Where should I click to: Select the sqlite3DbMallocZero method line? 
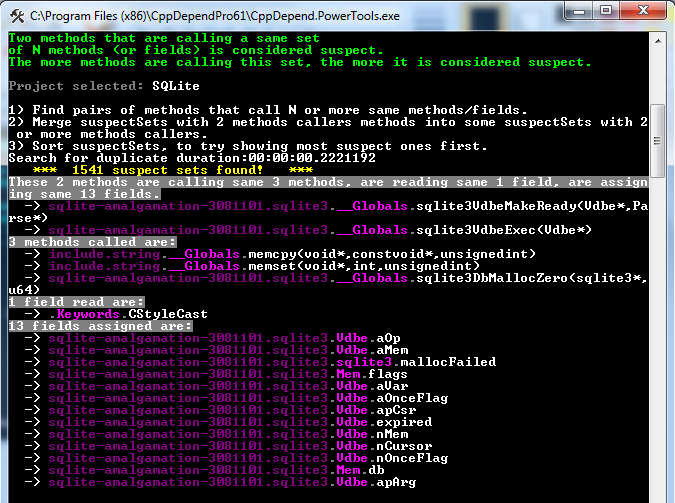tap(328, 284)
